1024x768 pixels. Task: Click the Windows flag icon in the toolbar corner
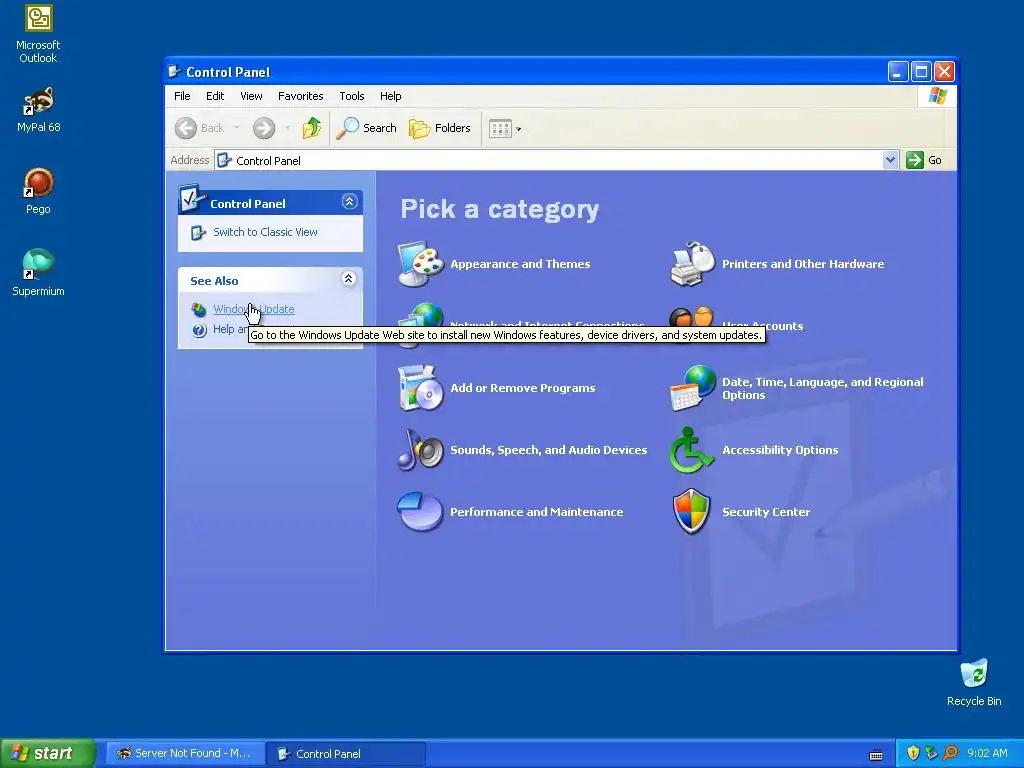tap(937, 96)
